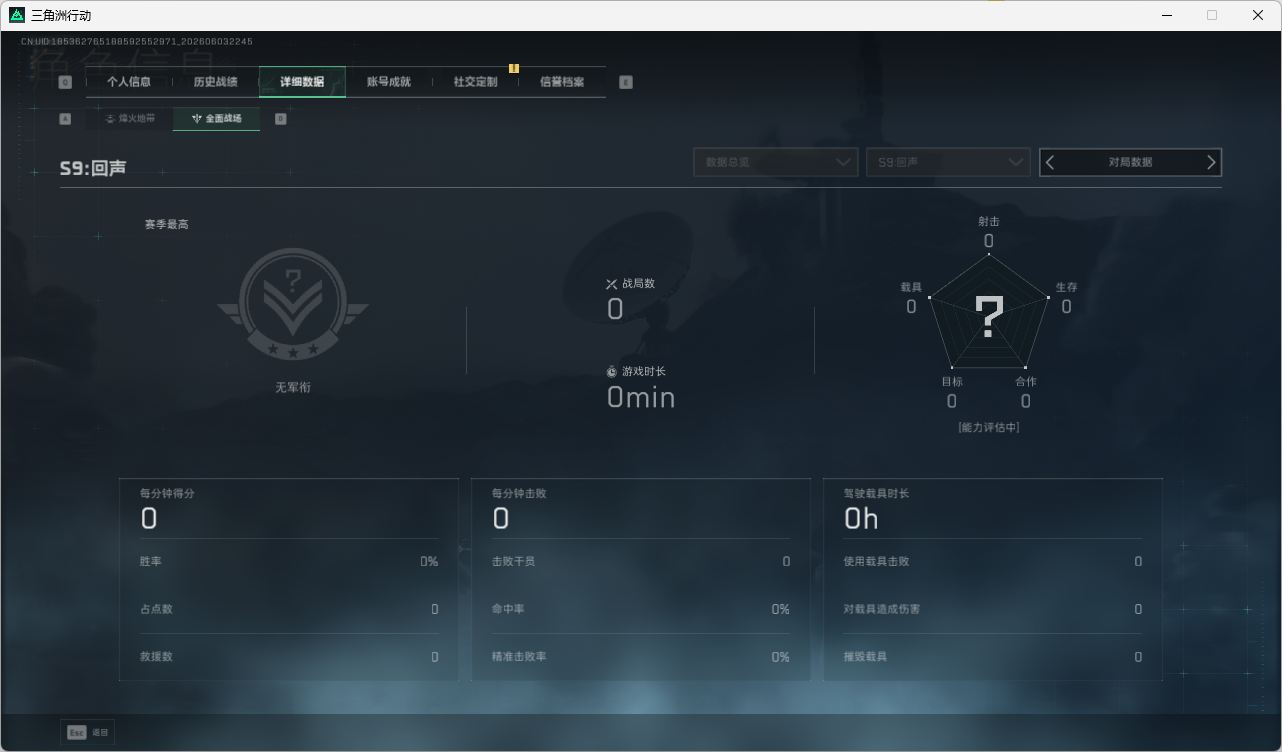Click the 摧毁载具 stat row
The width and height of the screenshot is (1282, 752).
click(x=993, y=657)
